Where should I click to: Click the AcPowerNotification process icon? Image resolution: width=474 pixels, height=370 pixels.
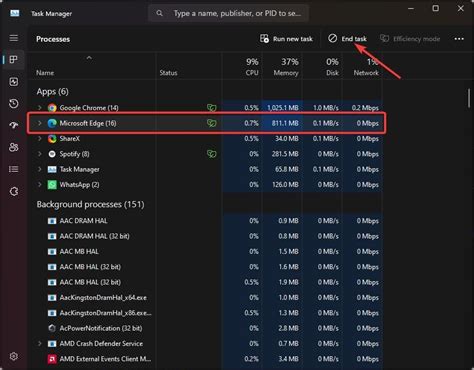52,328
